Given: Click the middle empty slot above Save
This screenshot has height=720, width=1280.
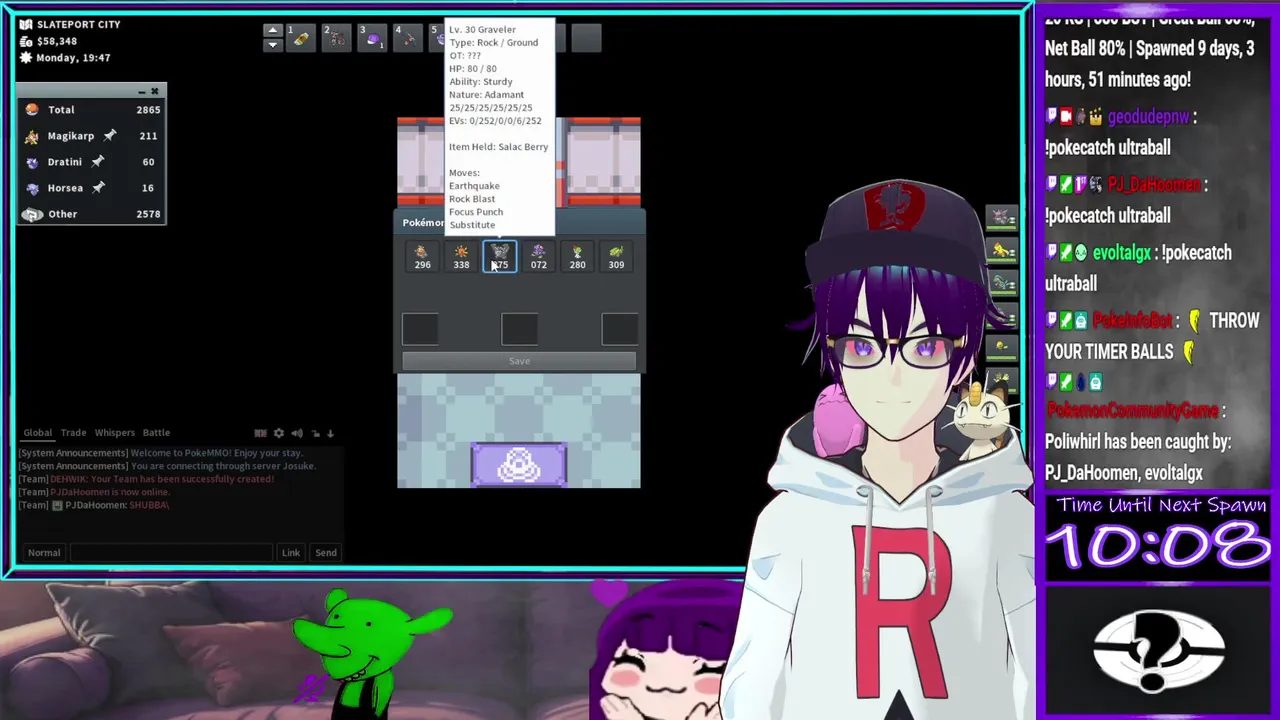Looking at the screenshot, I should tap(519, 329).
